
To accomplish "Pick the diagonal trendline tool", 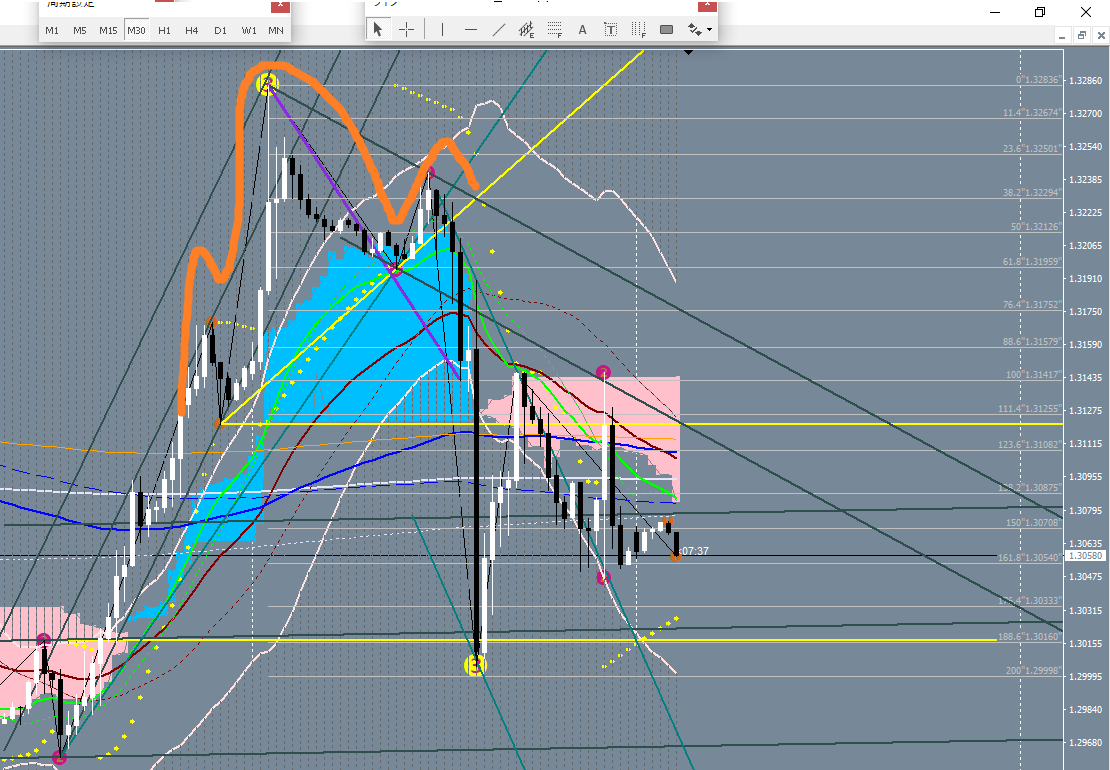I will tap(499, 30).
